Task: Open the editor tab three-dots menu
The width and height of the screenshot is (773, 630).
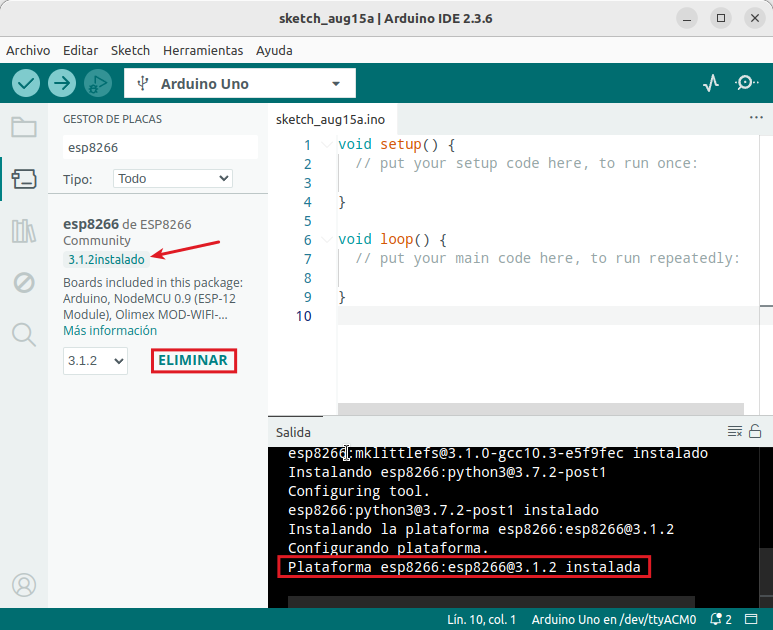Action: coord(756,117)
